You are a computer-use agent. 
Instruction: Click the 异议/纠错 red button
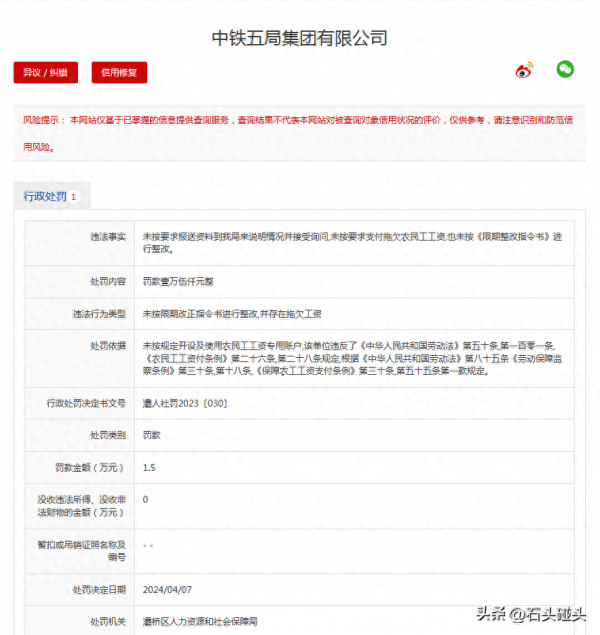(45, 72)
